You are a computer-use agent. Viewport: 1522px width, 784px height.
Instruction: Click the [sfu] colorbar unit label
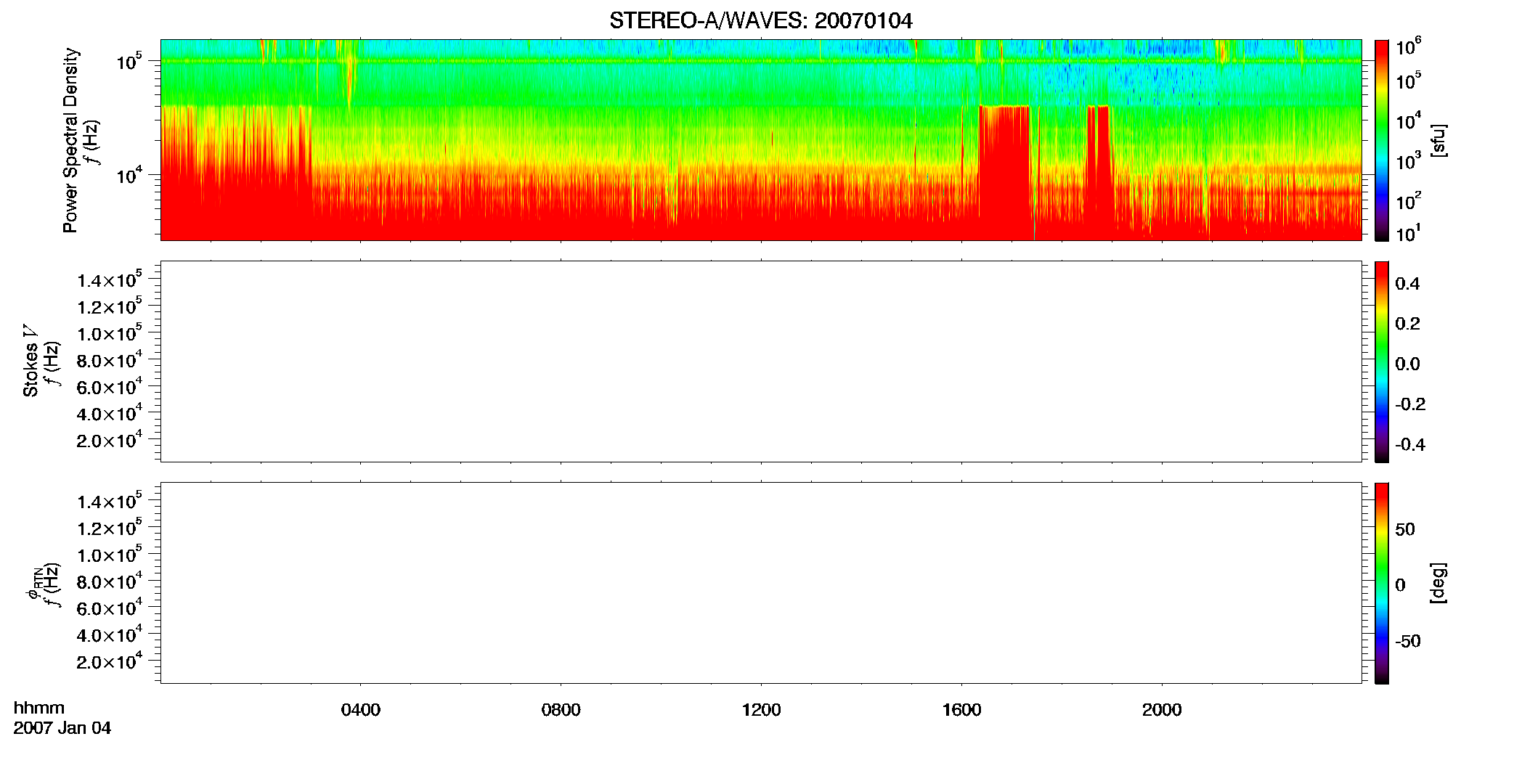[x=1438, y=140]
